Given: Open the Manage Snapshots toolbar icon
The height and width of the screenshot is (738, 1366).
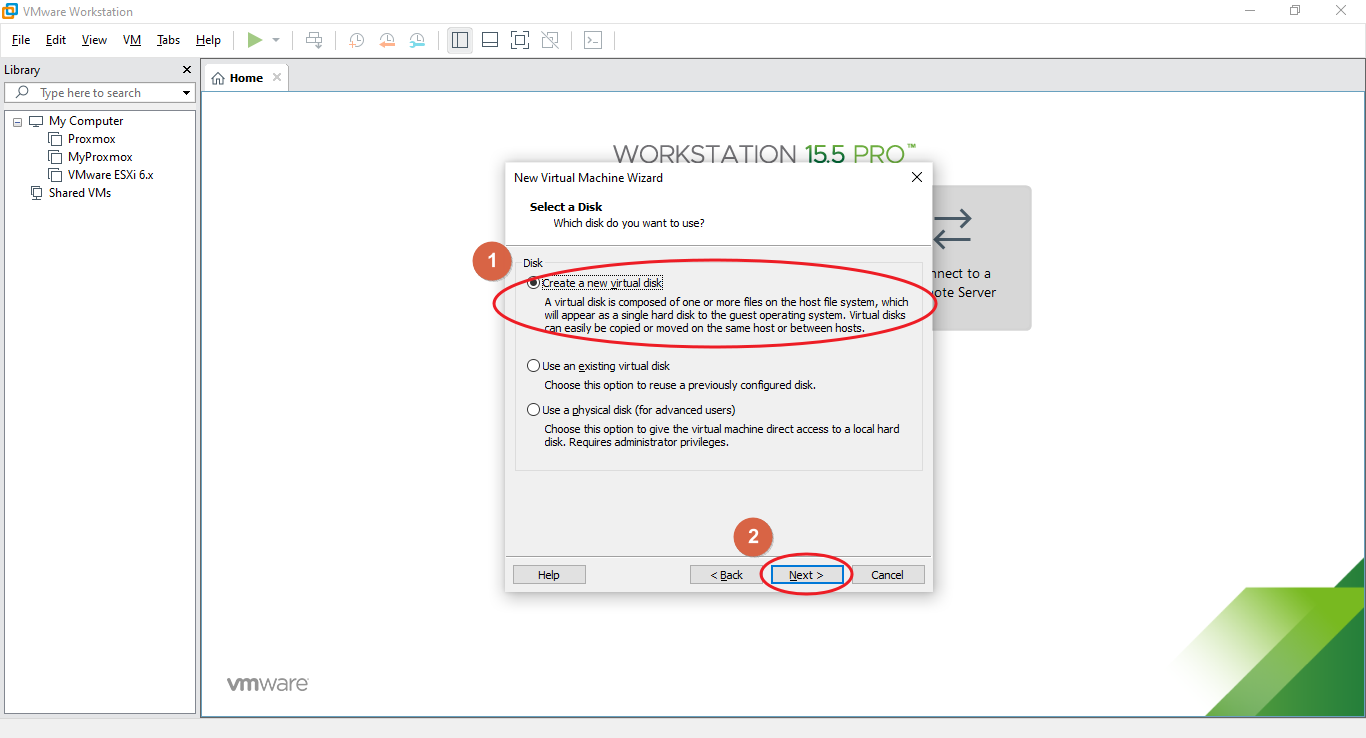Looking at the screenshot, I should [417, 40].
